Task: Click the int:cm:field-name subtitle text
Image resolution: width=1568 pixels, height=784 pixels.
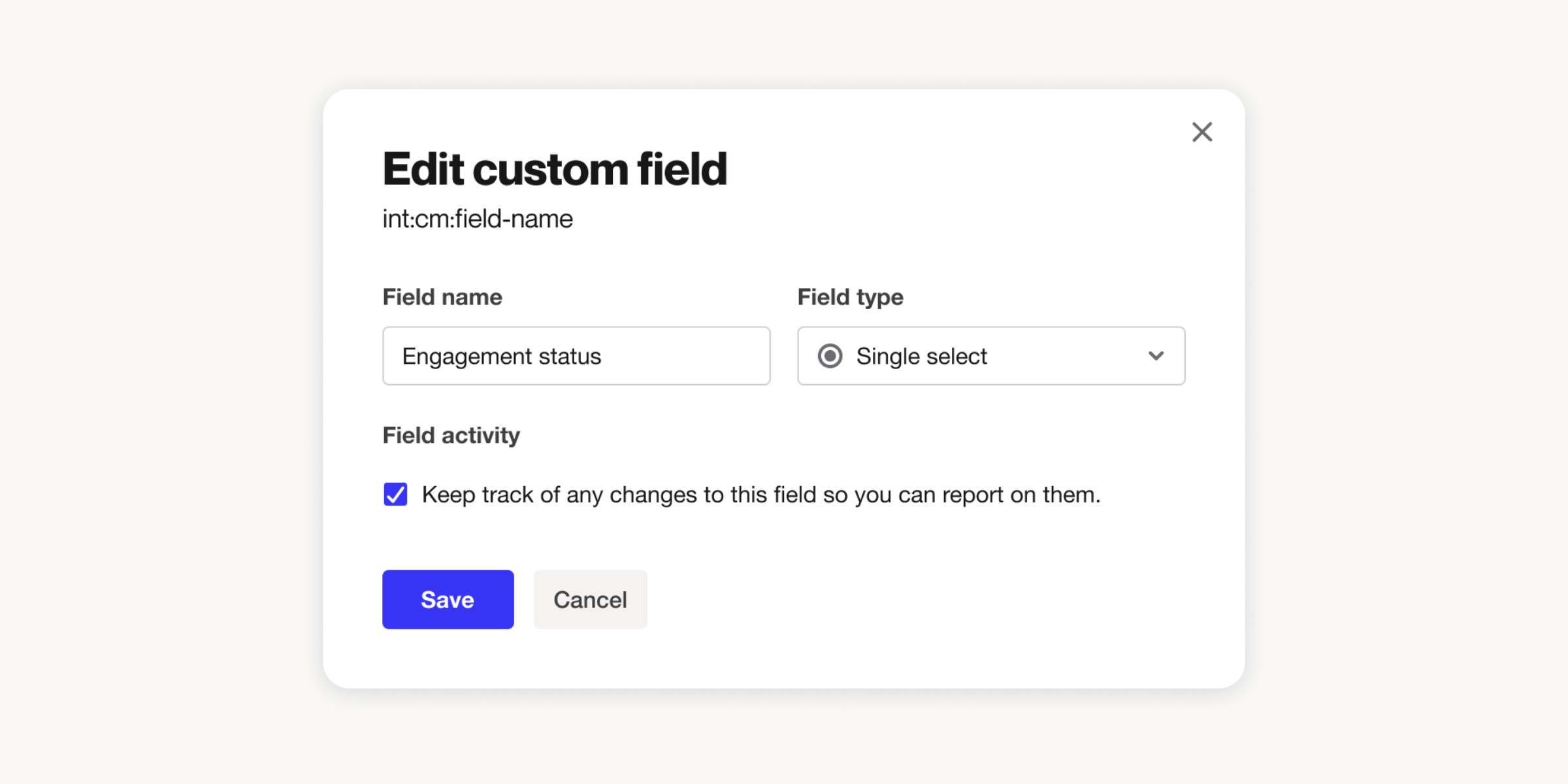Action: tap(477, 219)
